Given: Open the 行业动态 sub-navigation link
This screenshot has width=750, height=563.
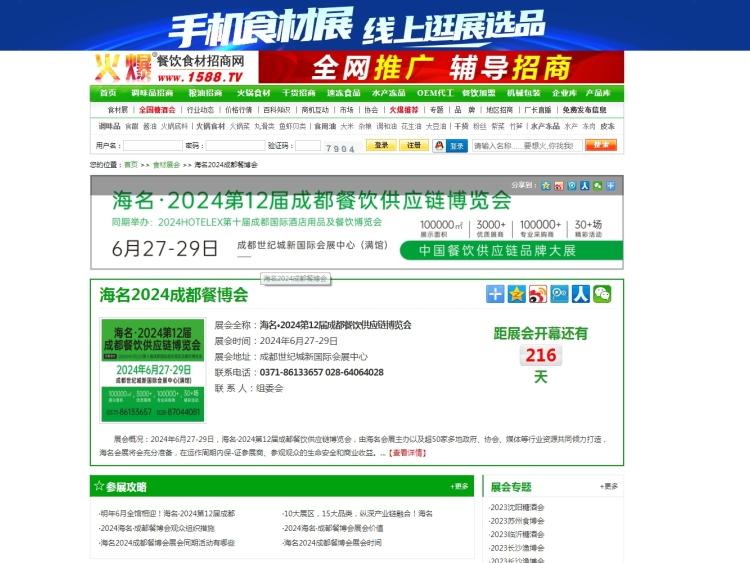Looking at the screenshot, I should 200,110.
